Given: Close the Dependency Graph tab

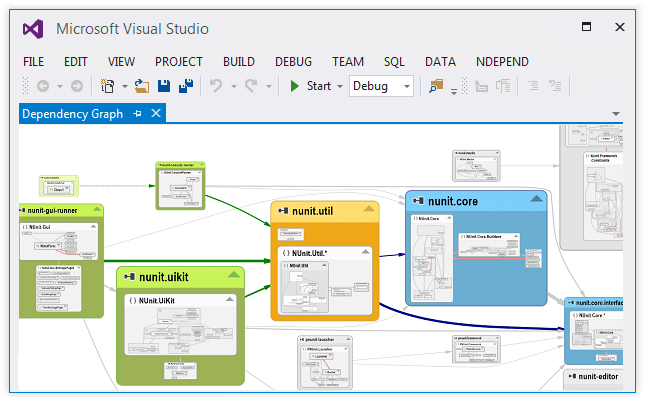Looking at the screenshot, I should point(156,113).
